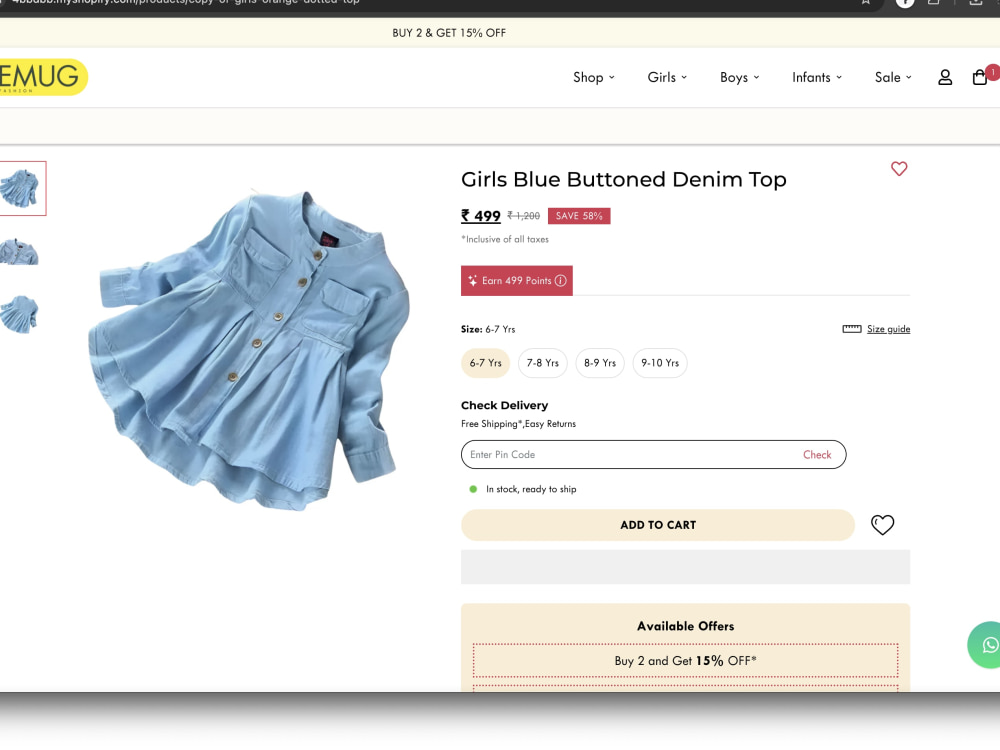Select size 9-10 Yrs
The image size is (1000, 750).
(660, 363)
